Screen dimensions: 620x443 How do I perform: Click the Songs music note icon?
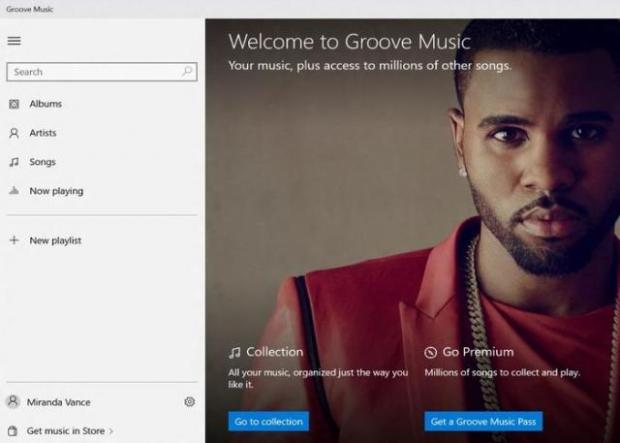14,162
